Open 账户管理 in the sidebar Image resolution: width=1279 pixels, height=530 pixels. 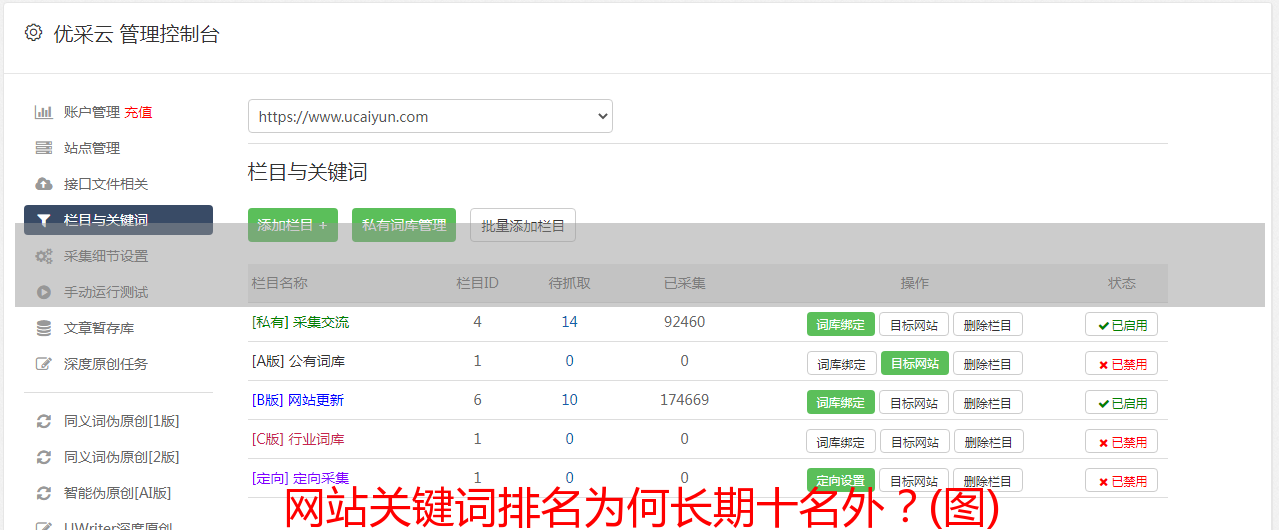coord(92,112)
